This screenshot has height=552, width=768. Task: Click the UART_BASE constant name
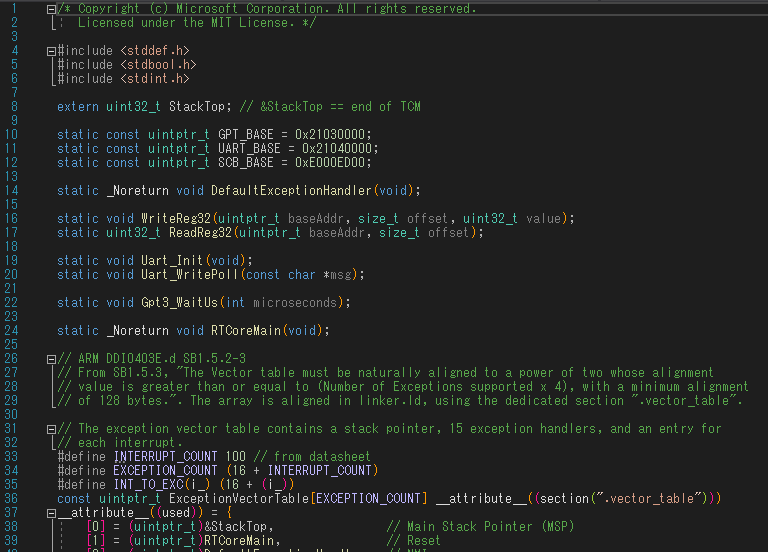(x=249, y=148)
